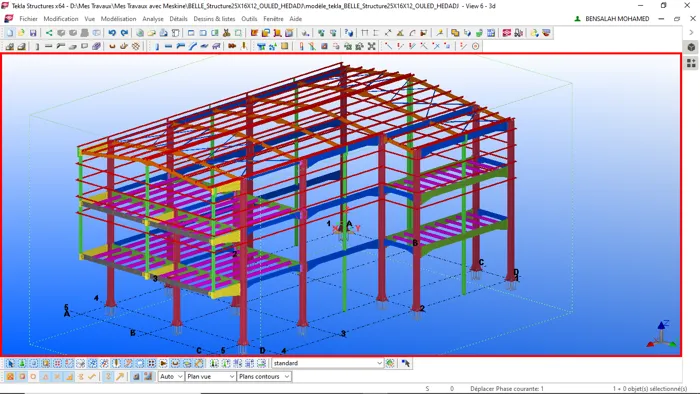Viewport: 700px width, 394px height.
Task: Click the crossed arrows fit icon
Action: tap(371, 46)
